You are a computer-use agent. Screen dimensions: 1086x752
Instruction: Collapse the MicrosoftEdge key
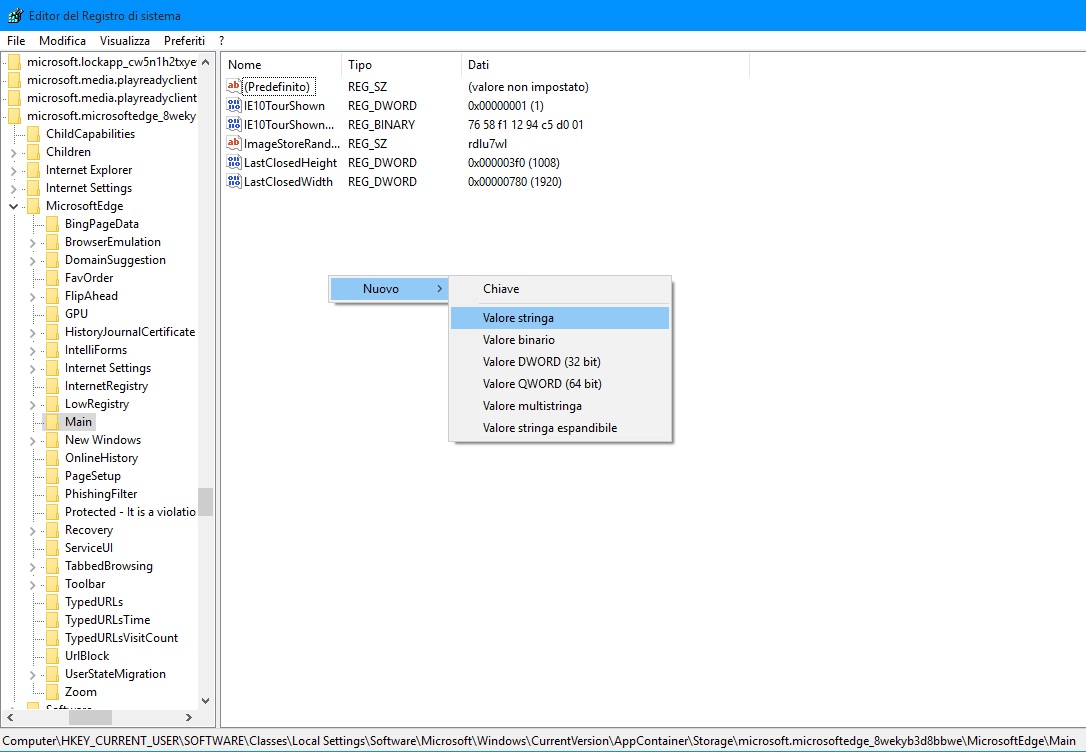point(14,206)
